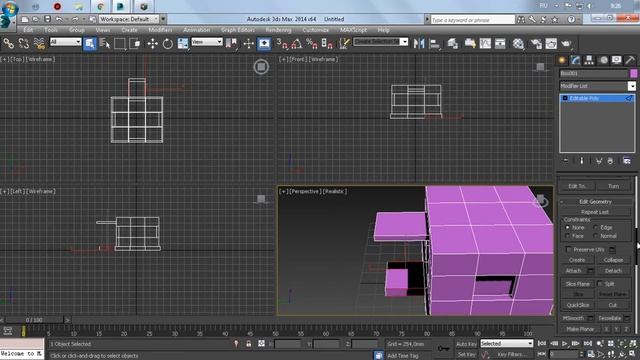This screenshot has width=640, height=360.
Task: Open the Material Editor
Action: 518,43
